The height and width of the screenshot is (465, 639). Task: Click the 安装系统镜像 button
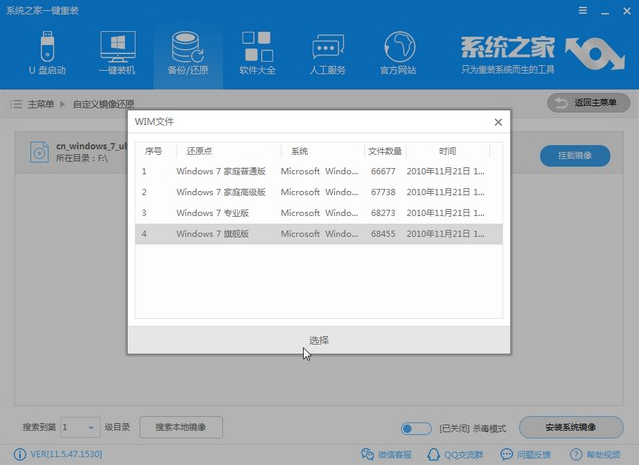571,427
